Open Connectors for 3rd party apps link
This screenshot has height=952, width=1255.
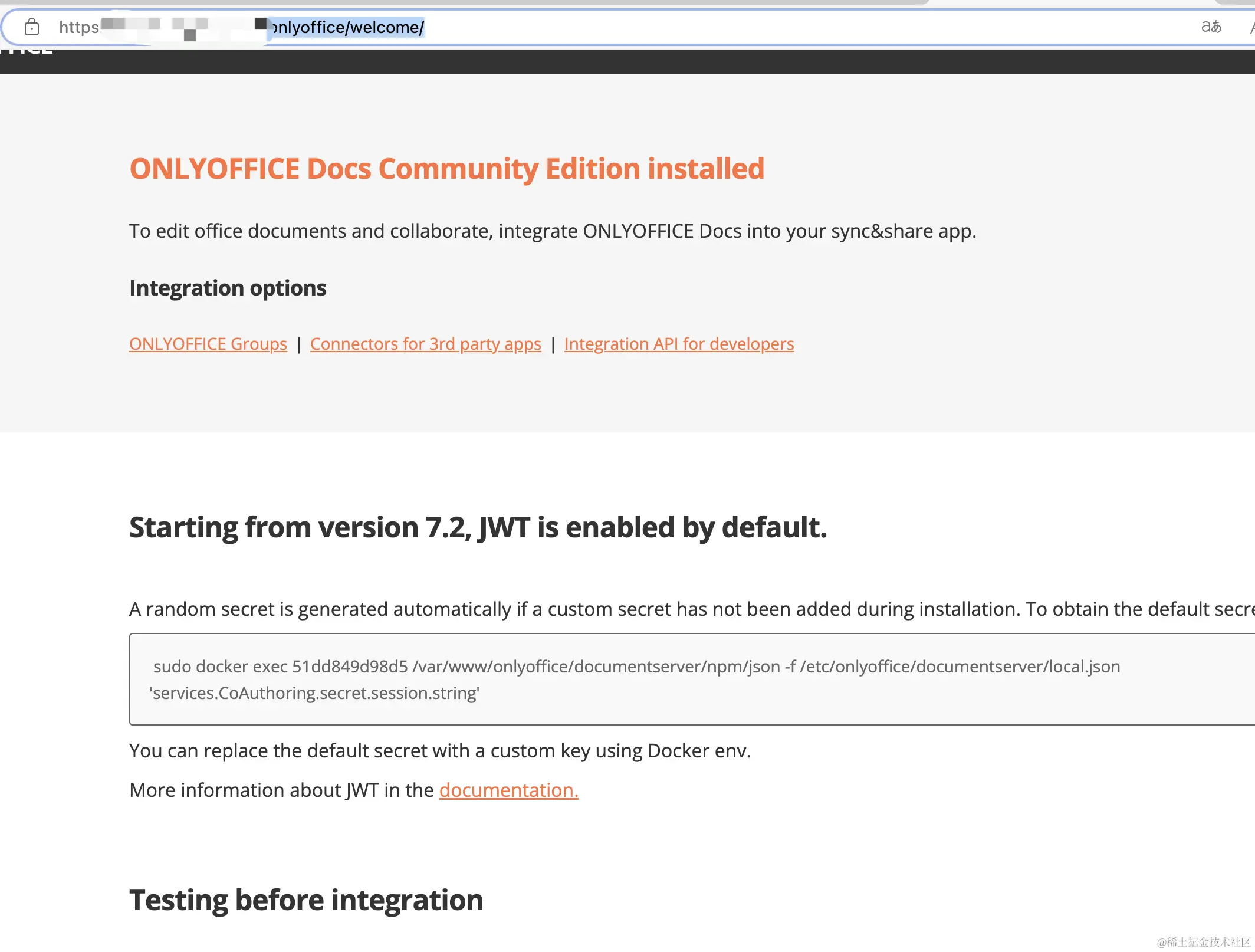point(425,344)
